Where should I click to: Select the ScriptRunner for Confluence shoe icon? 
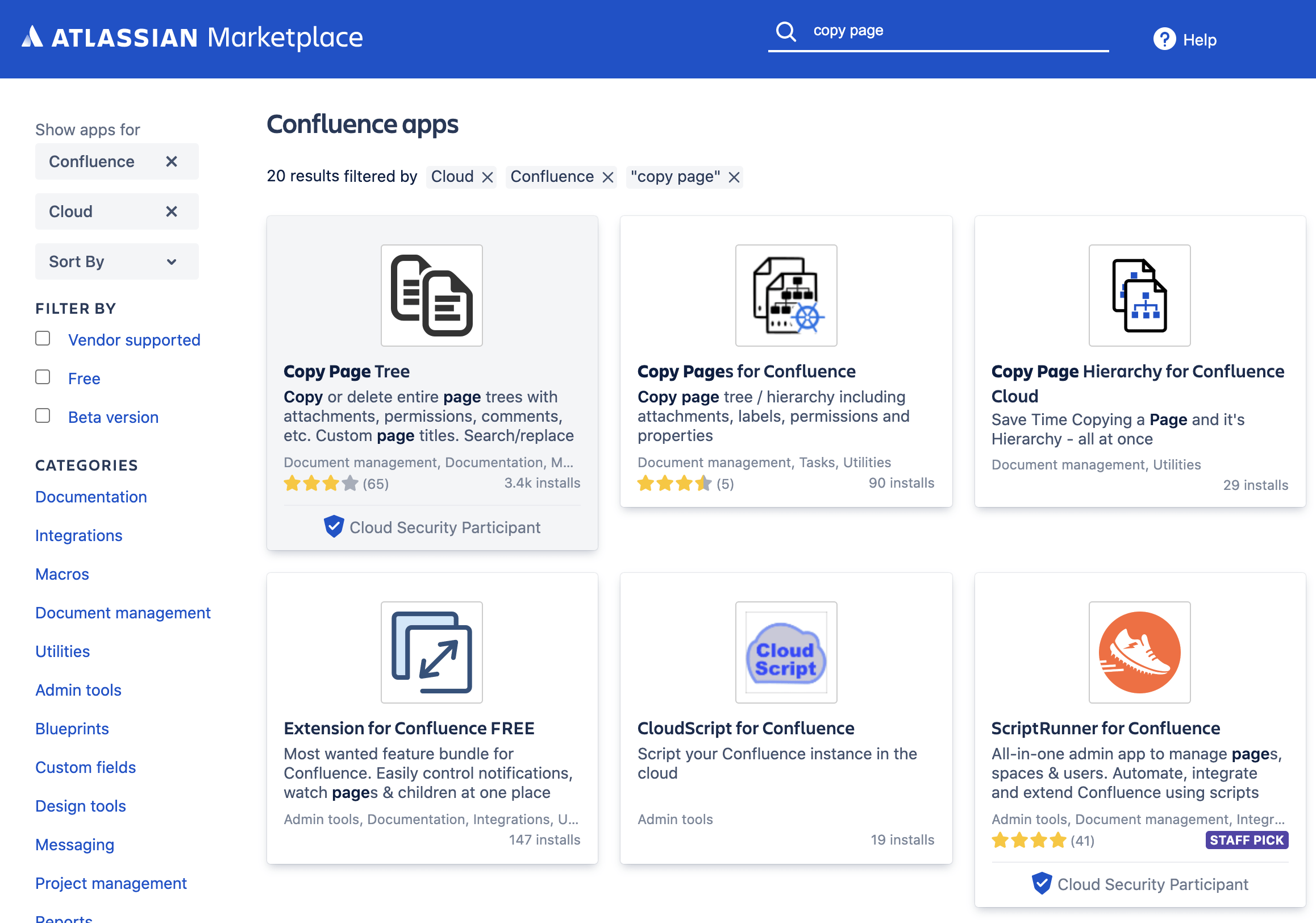pyautogui.click(x=1139, y=652)
